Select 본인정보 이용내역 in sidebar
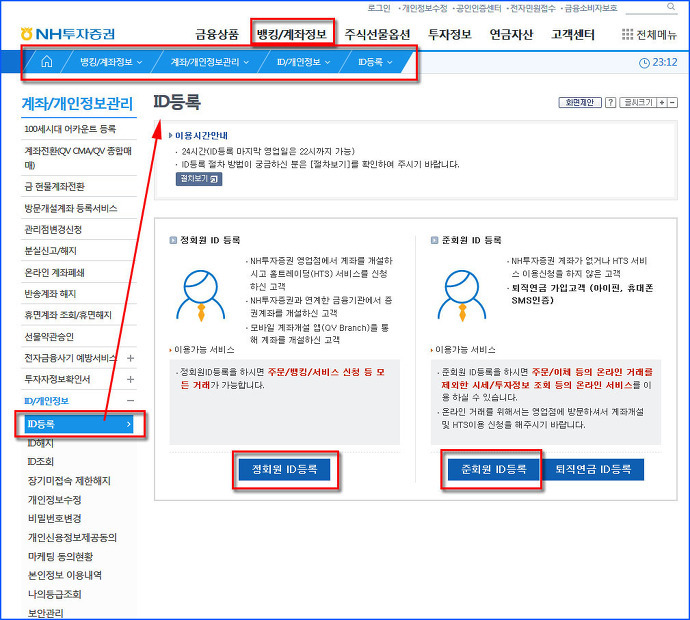Image resolution: width=690 pixels, height=620 pixels. 65,575
